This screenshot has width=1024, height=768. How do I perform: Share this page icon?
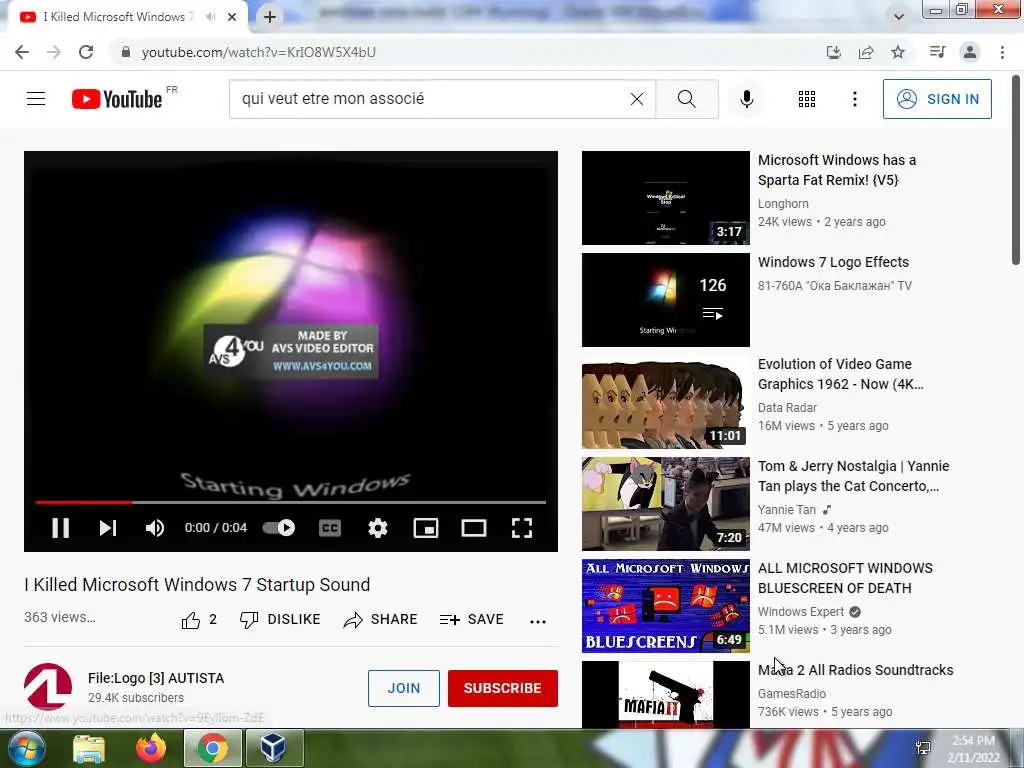tap(866, 52)
